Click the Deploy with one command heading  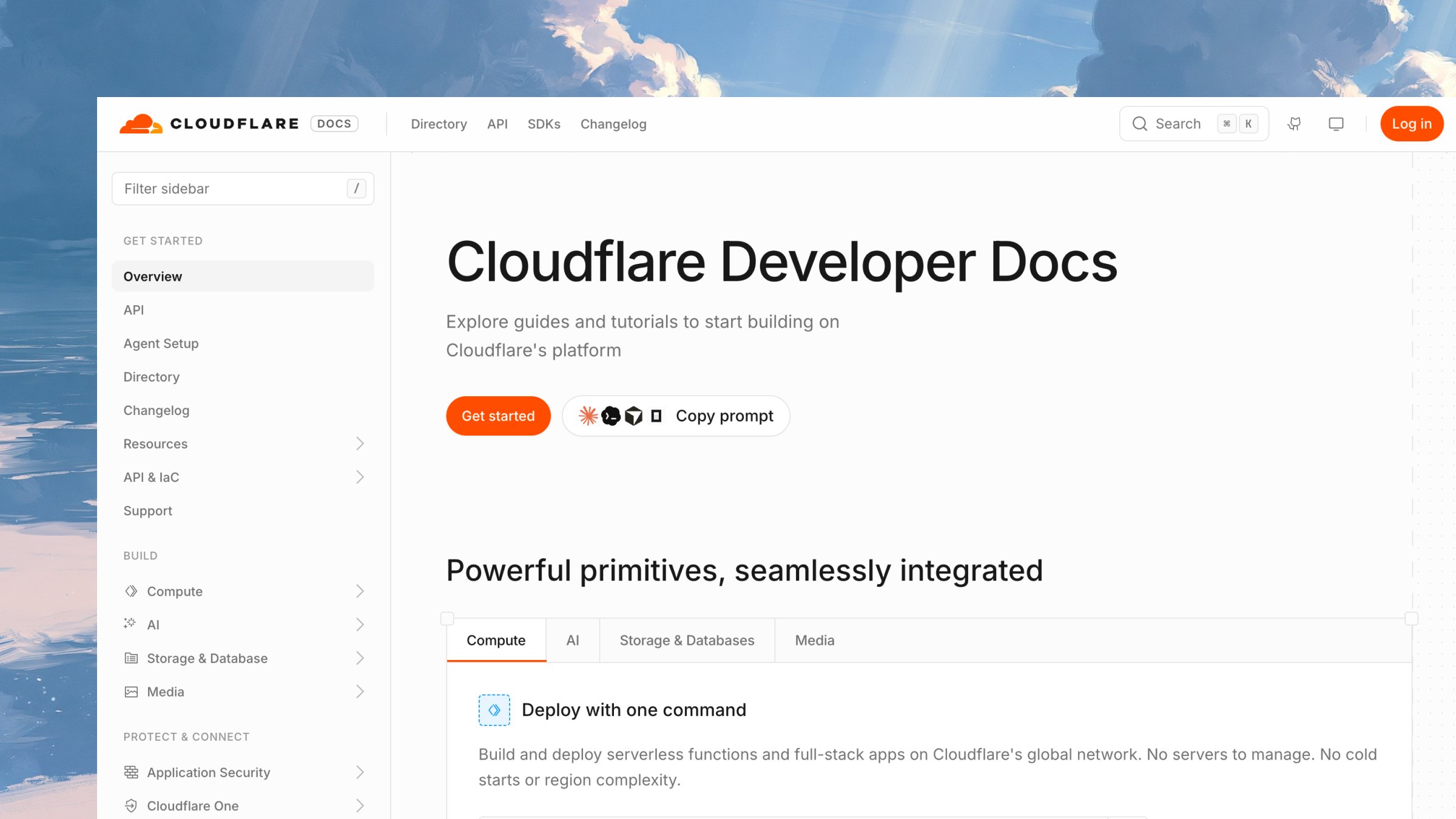[x=634, y=710]
